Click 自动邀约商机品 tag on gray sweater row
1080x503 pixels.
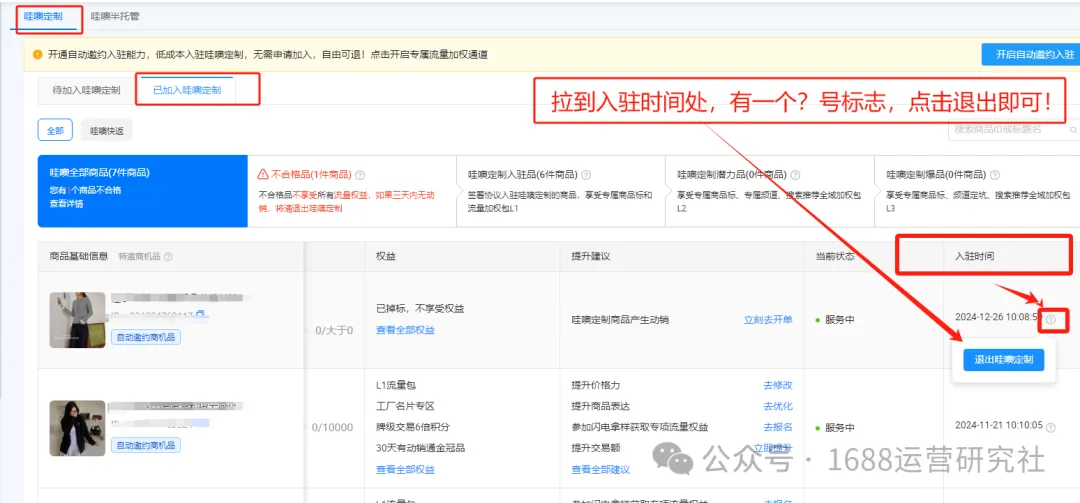tap(146, 337)
